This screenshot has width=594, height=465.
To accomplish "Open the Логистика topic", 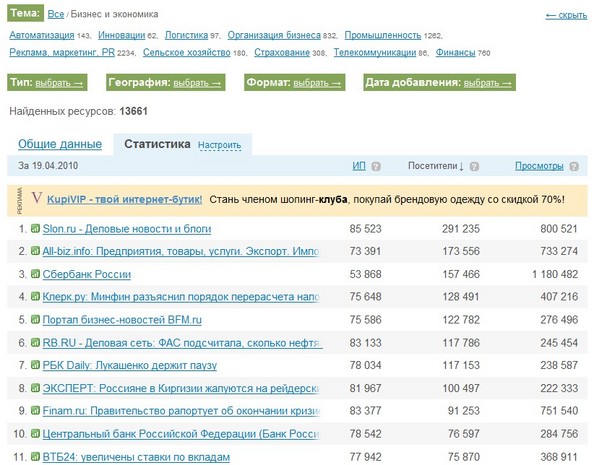I will point(186,35).
